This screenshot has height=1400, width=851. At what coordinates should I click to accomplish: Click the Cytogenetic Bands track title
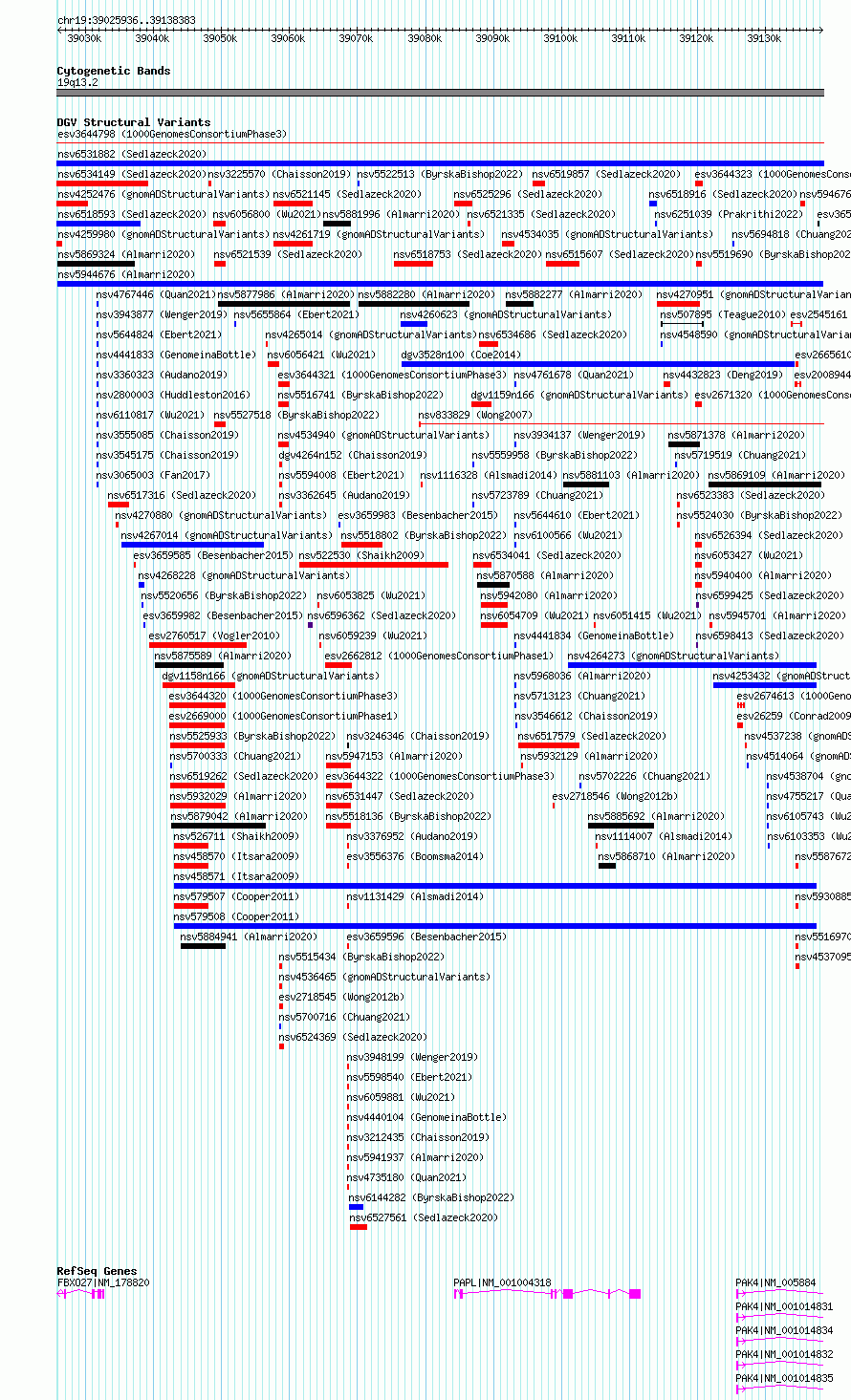click(x=114, y=71)
